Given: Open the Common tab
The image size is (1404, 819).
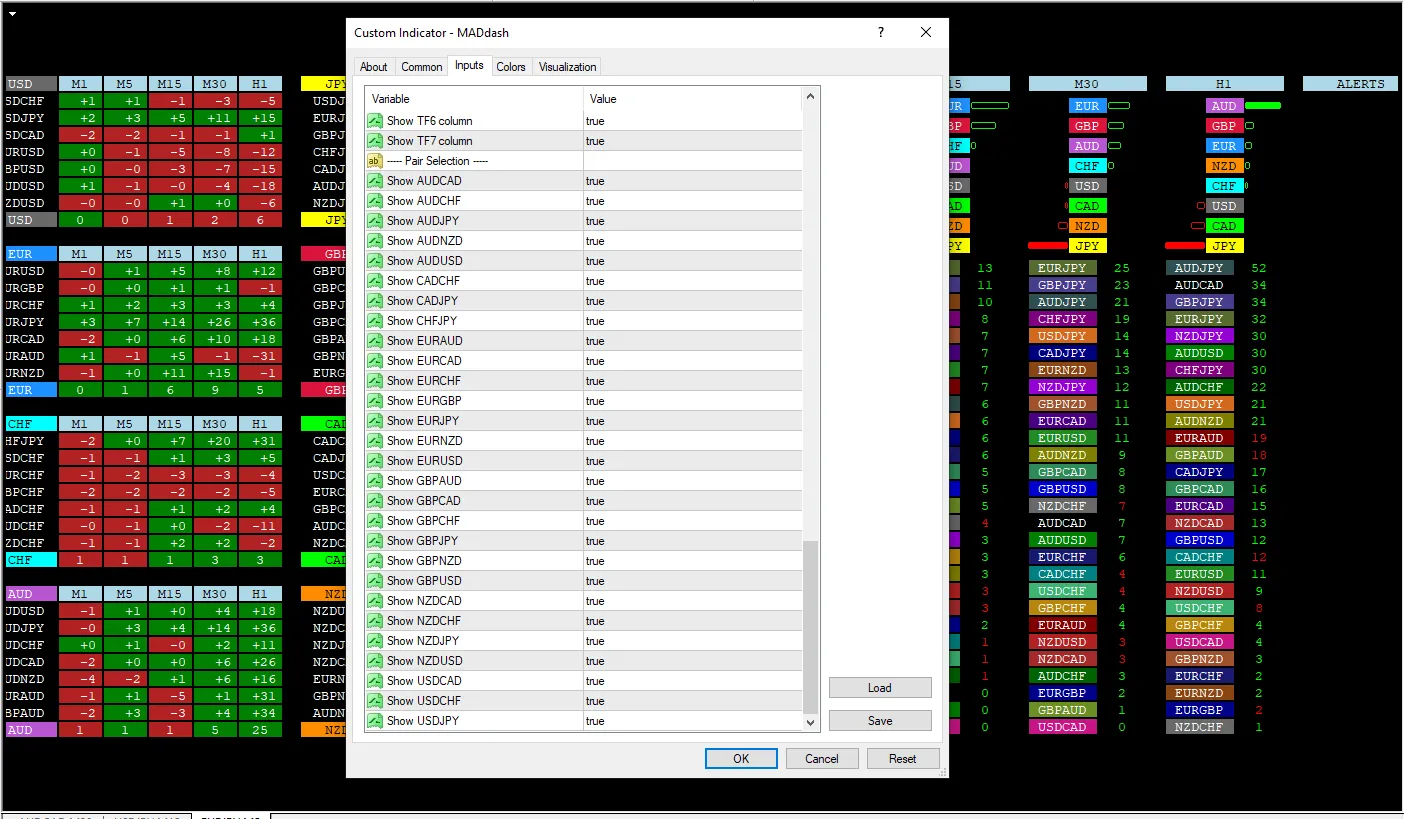Looking at the screenshot, I should (x=422, y=67).
